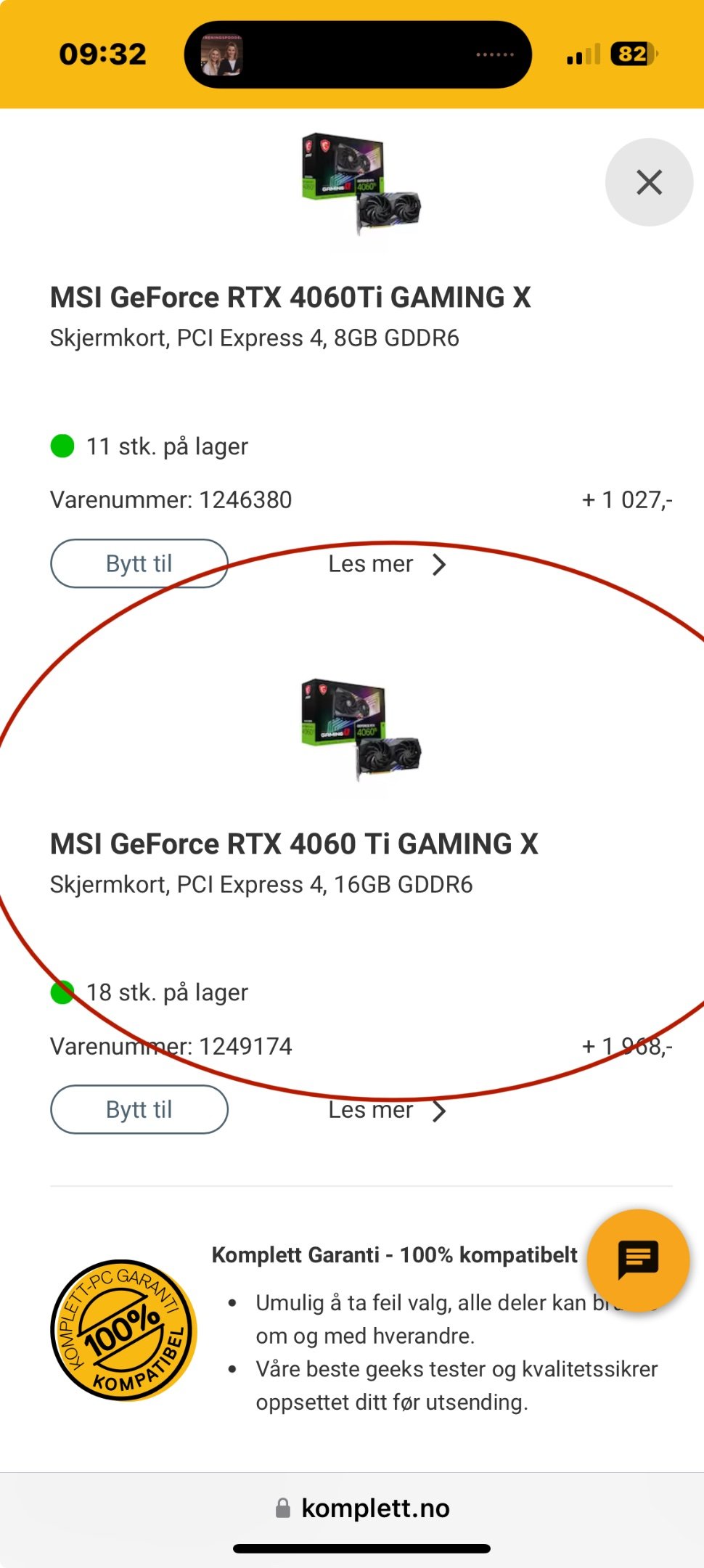Screen dimensions: 704x1568
Task: Expand chevron next to second Les mer
Action: [x=438, y=1111]
